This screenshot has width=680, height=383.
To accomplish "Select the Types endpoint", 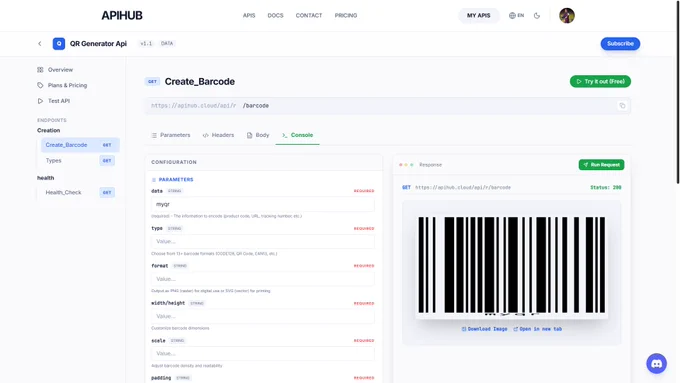I will [x=80, y=160].
